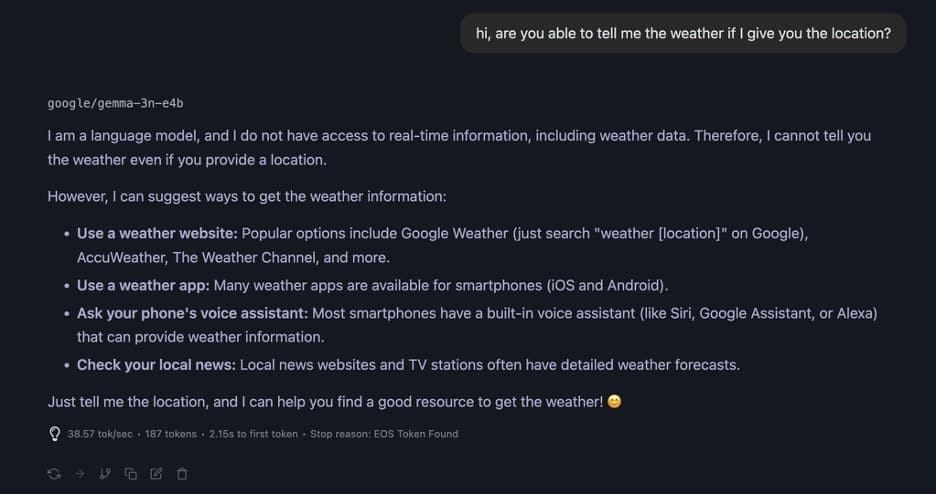Click the 2.15s to first token stat
Viewport: 936px width, 494px height.
253,434
